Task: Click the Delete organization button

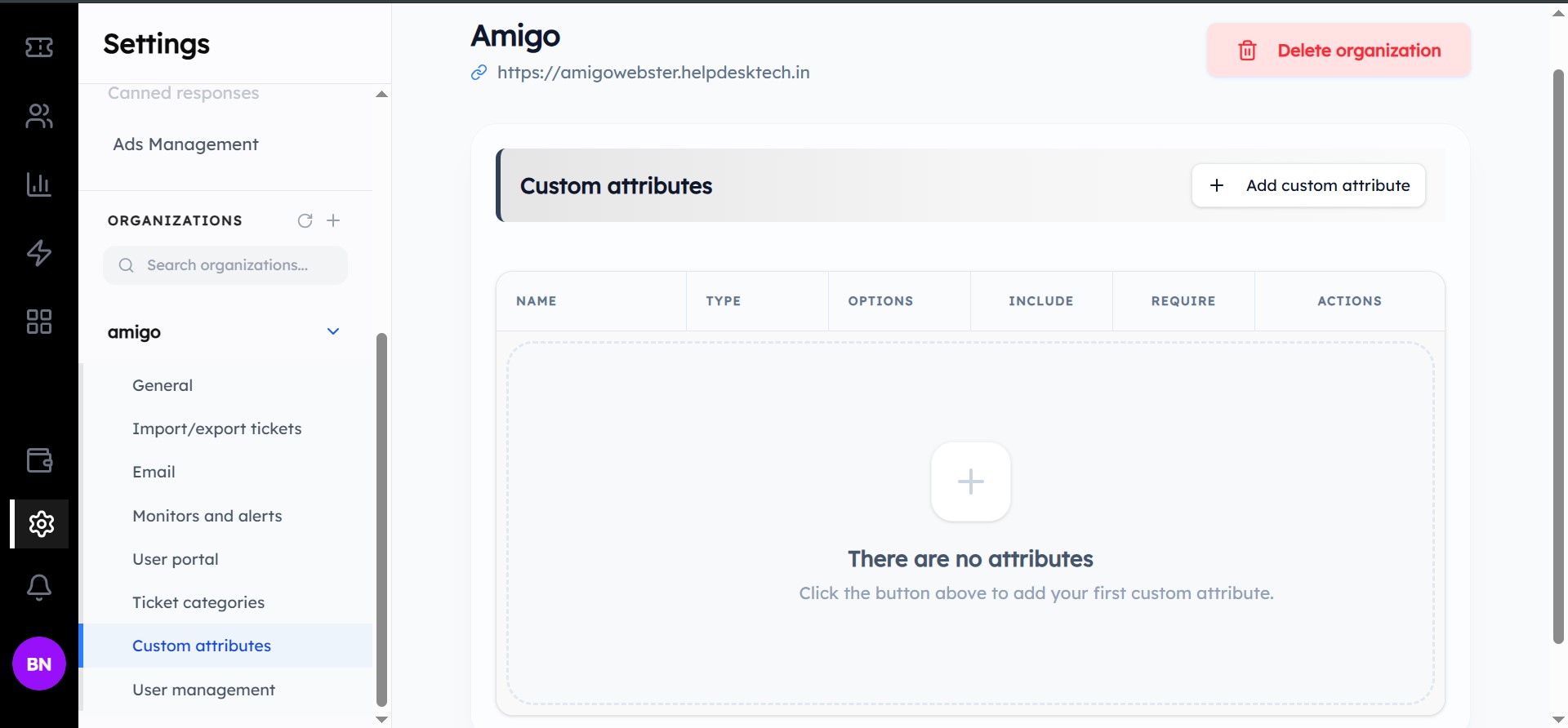Action: pyautogui.click(x=1339, y=51)
